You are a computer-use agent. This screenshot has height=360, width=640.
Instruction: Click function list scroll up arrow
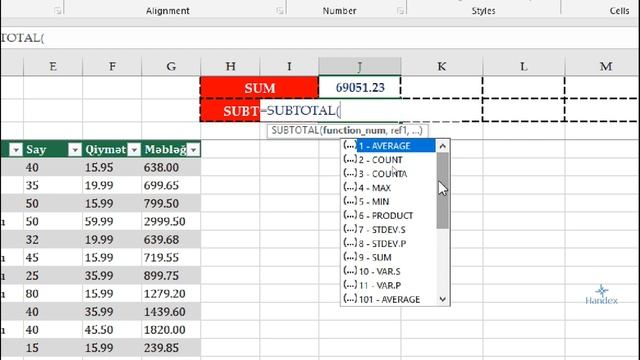coord(443,146)
